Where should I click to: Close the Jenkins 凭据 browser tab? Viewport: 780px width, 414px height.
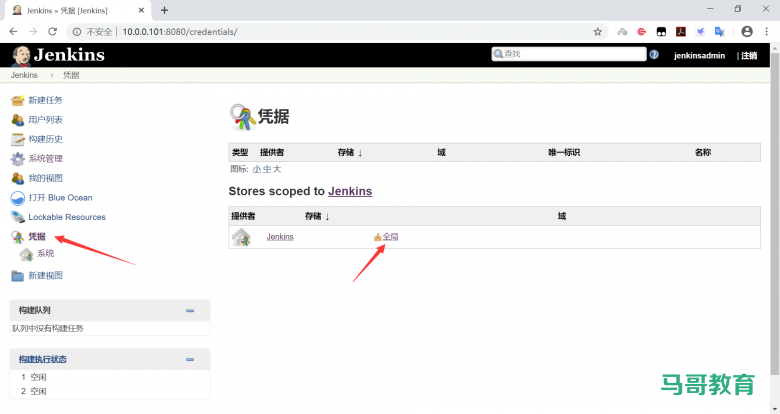tap(141, 10)
